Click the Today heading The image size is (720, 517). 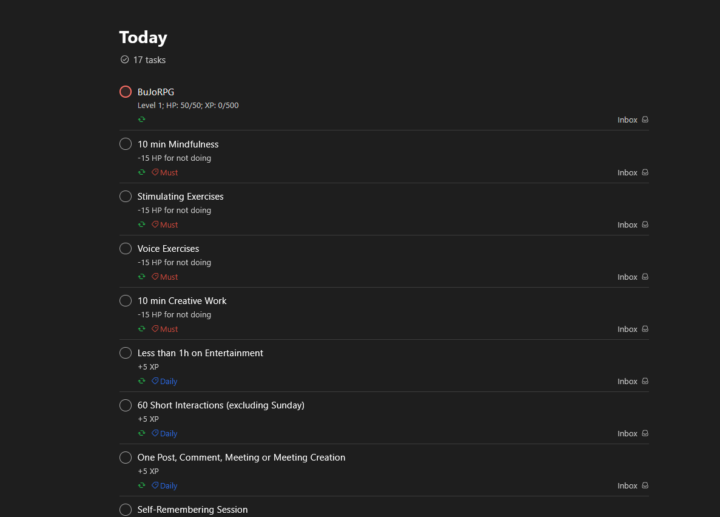pos(143,38)
